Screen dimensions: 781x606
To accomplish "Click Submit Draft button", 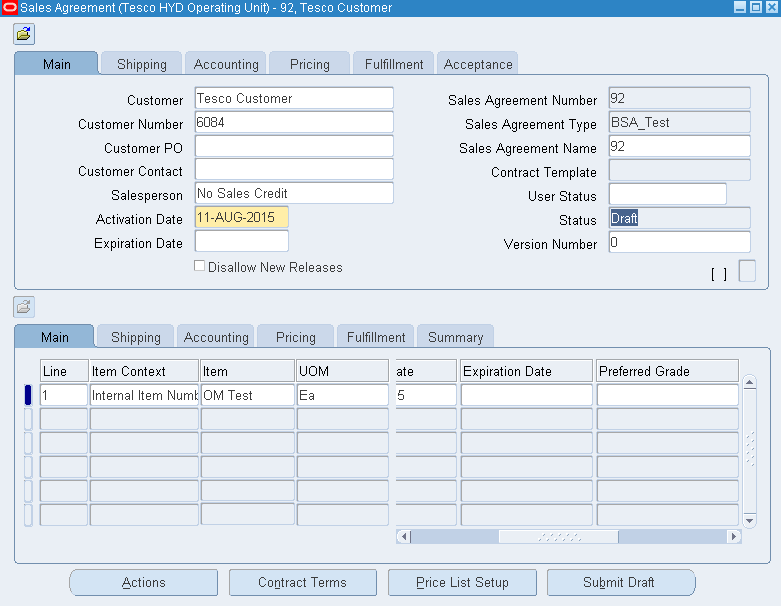I will [621, 582].
